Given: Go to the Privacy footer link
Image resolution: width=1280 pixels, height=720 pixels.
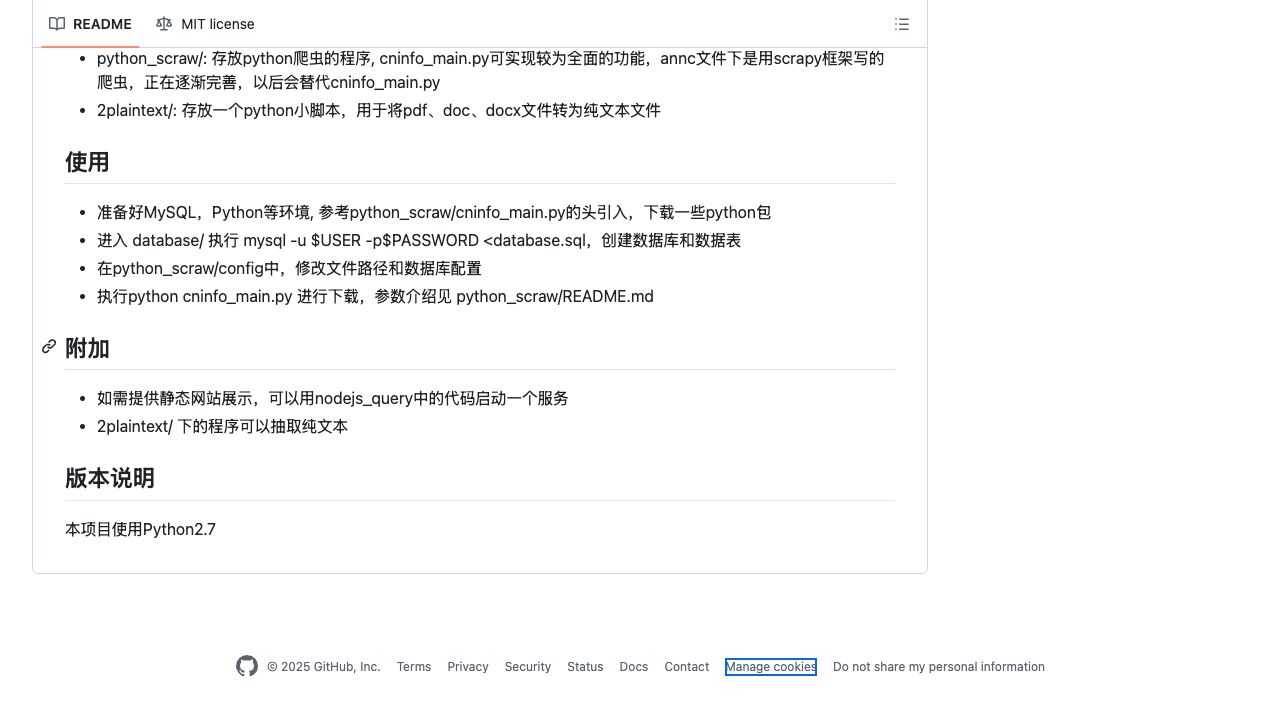Looking at the screenshot, I should (x=468, y=667).
